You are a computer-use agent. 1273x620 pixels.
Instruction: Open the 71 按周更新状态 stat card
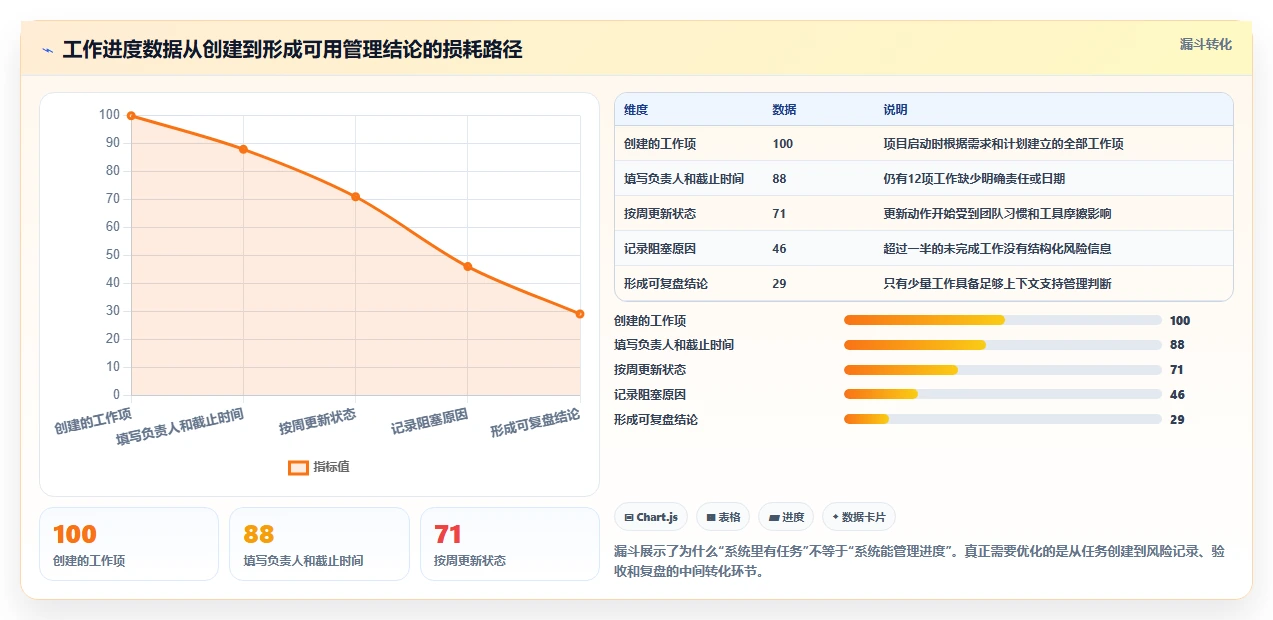pyautogui.click(x=510, y=544)
